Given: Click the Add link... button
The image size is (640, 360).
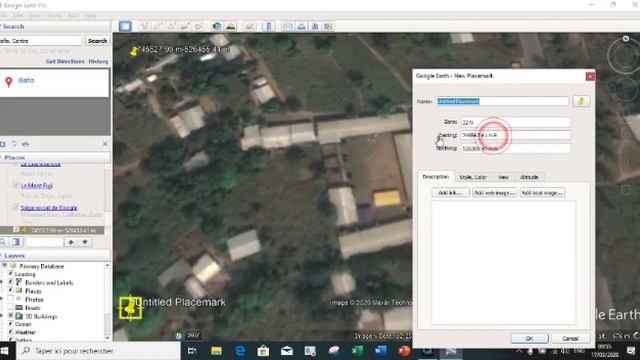Looking at the screenshot, I should (451, 193).
